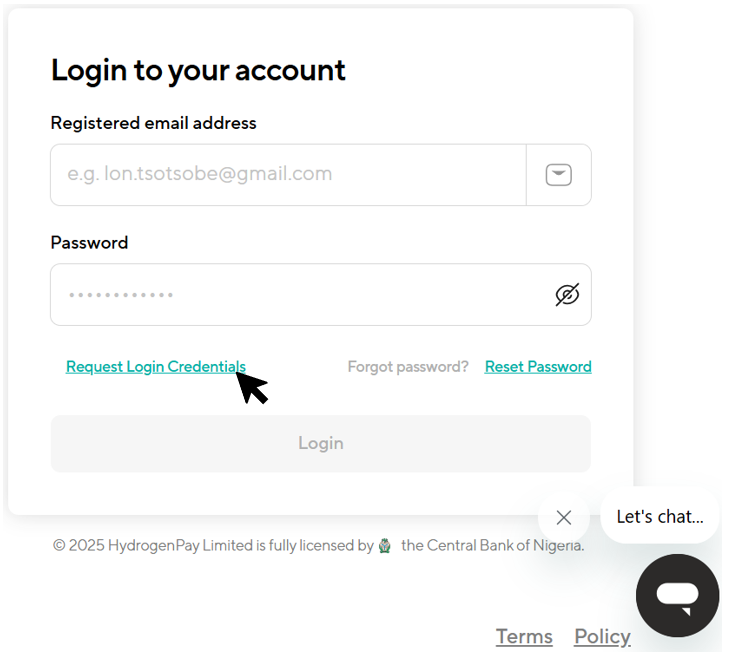This screenshot has width=734, height=655.
Task: Click the Registered email address label
Action: pos(154,123)
